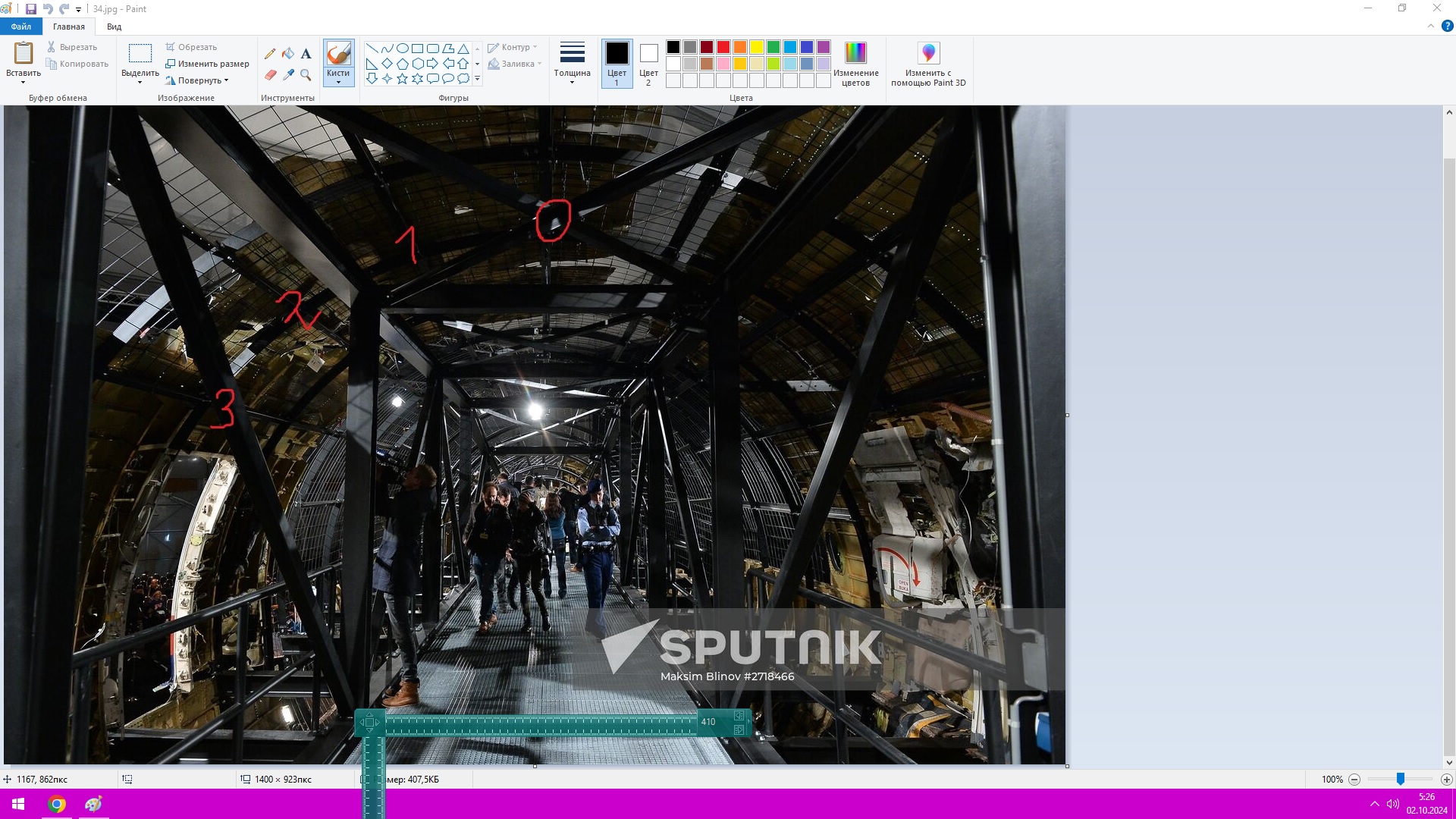This screenshot has height=819, width=1456.
Task: Click the zoom out minus button
Action: click(x=1354, y=779)
